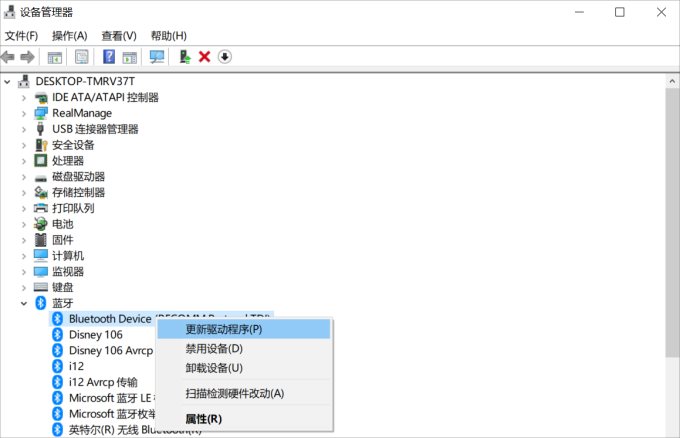Click scan for hardware changes monitor icon
This screenshot has height=438, width=680.
tap(157, 57)
